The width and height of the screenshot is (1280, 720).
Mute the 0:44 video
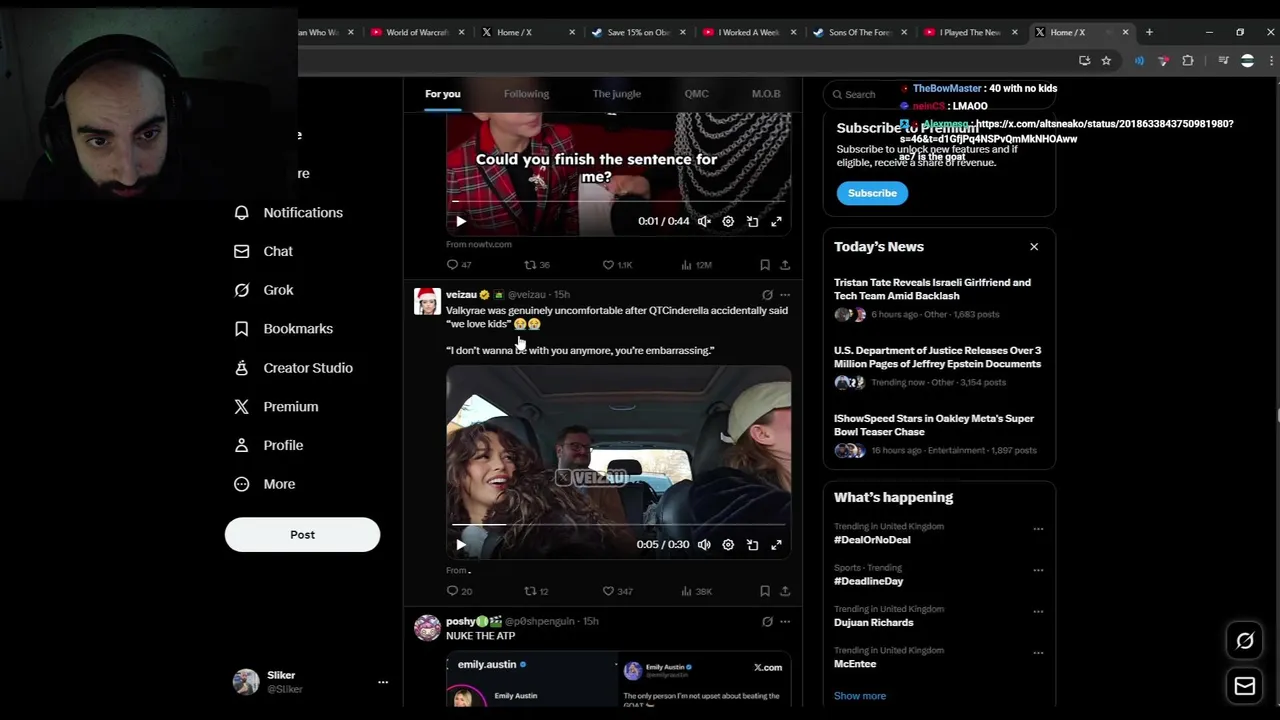tap(704, 222)
